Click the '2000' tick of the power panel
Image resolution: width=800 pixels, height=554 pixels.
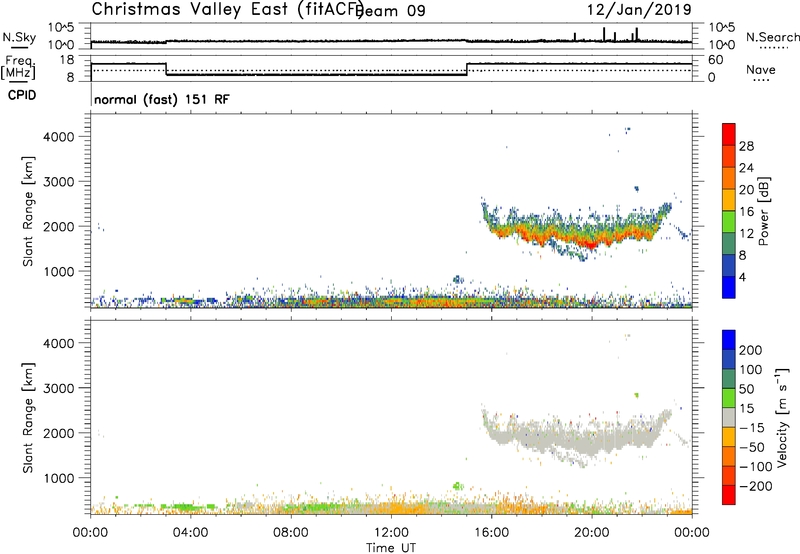click(x=58, y=226)
